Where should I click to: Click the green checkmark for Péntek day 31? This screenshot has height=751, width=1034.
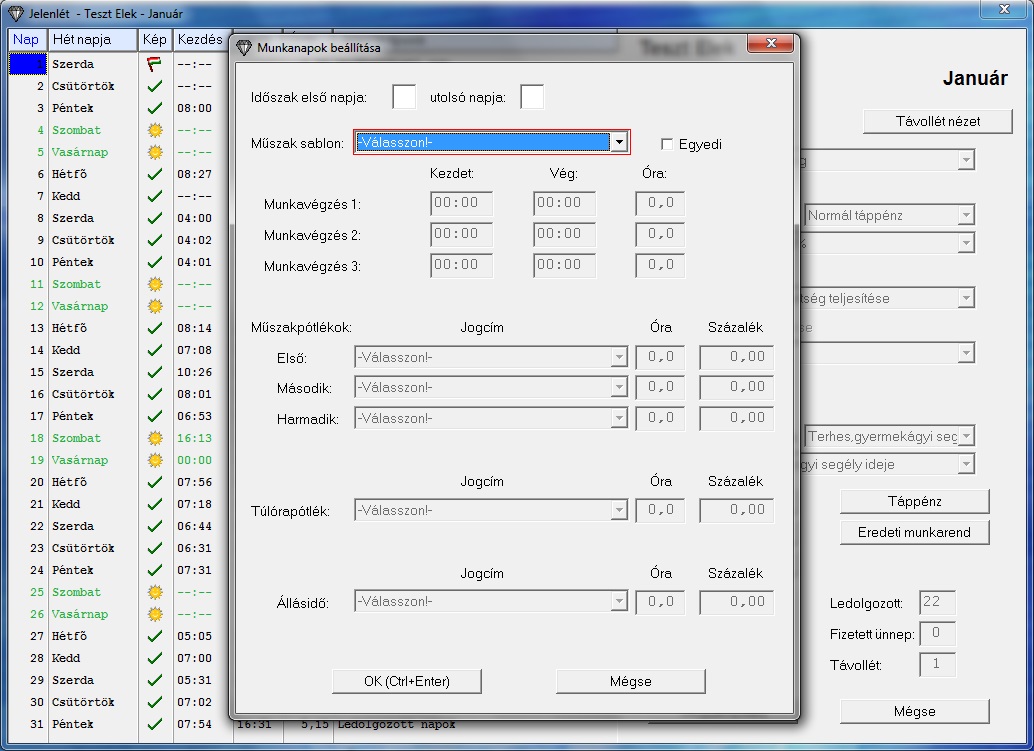pos(154,724)
